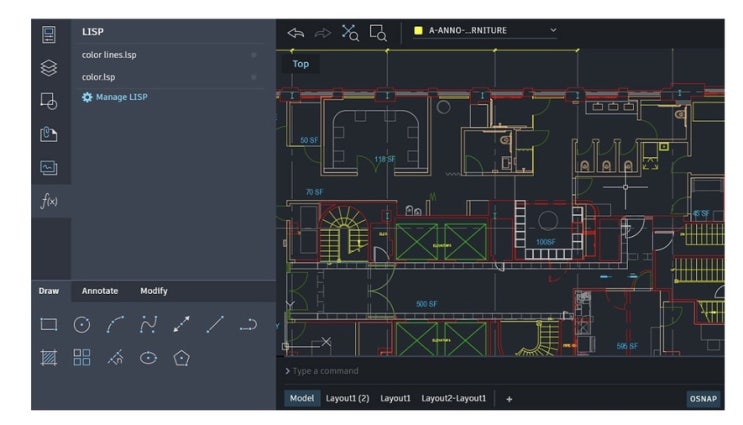Open the Layers panel icon
Image resolution: width=743 pixels, height=425 pixels.
pos(49,68)
